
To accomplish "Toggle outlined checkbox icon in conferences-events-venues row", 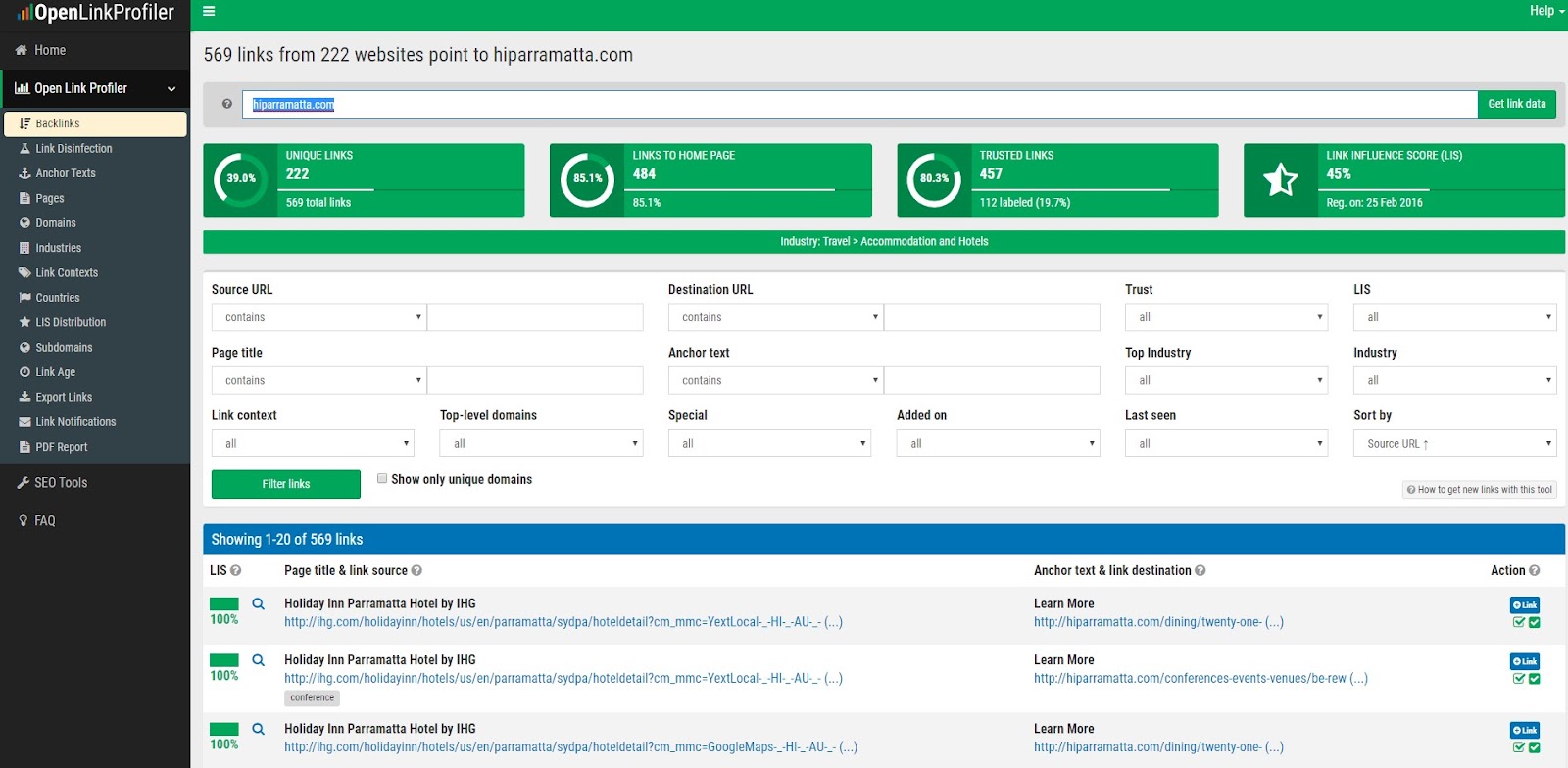I will (x=1519, y=679).
